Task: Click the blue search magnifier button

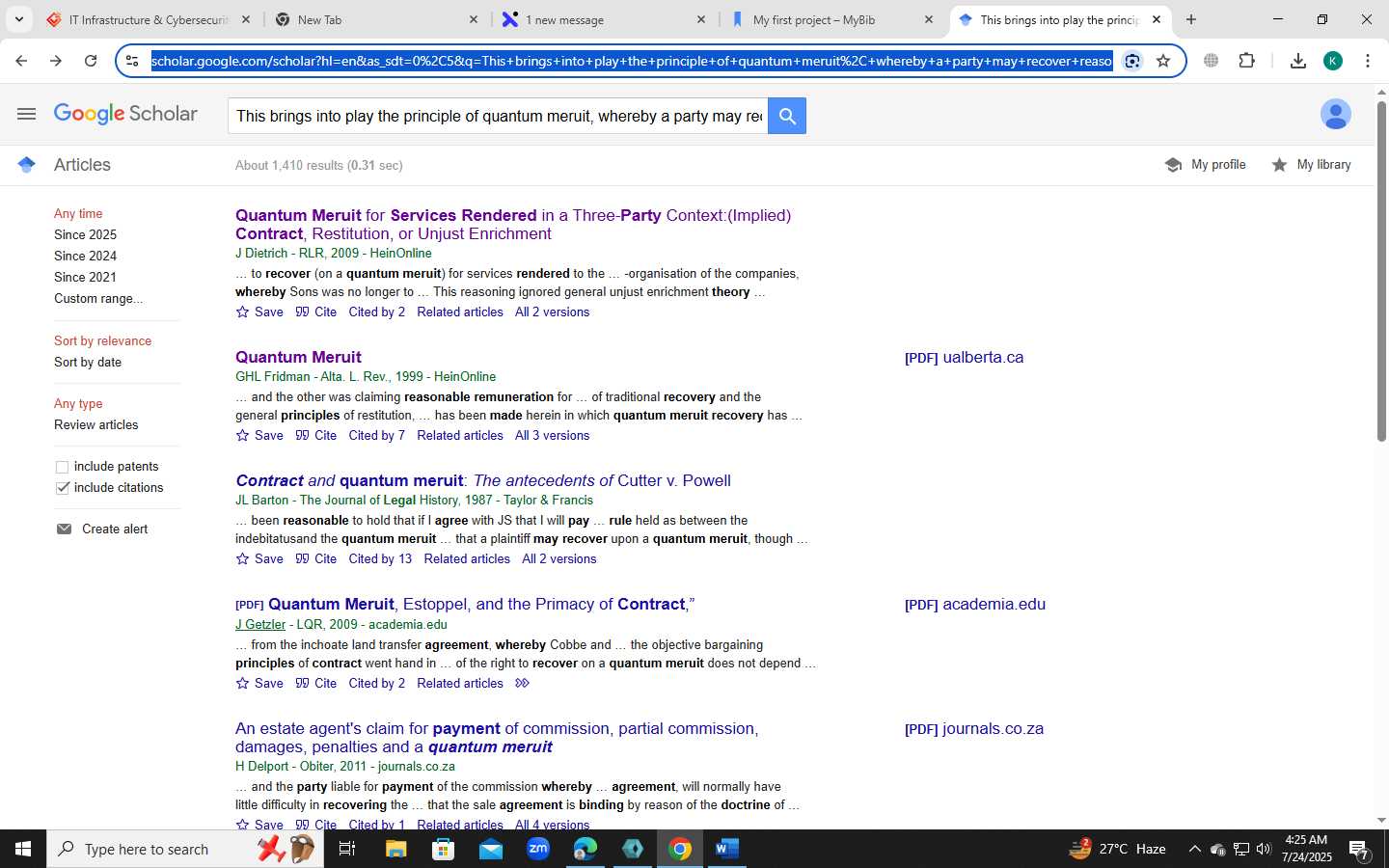Action: coord(787,116)
